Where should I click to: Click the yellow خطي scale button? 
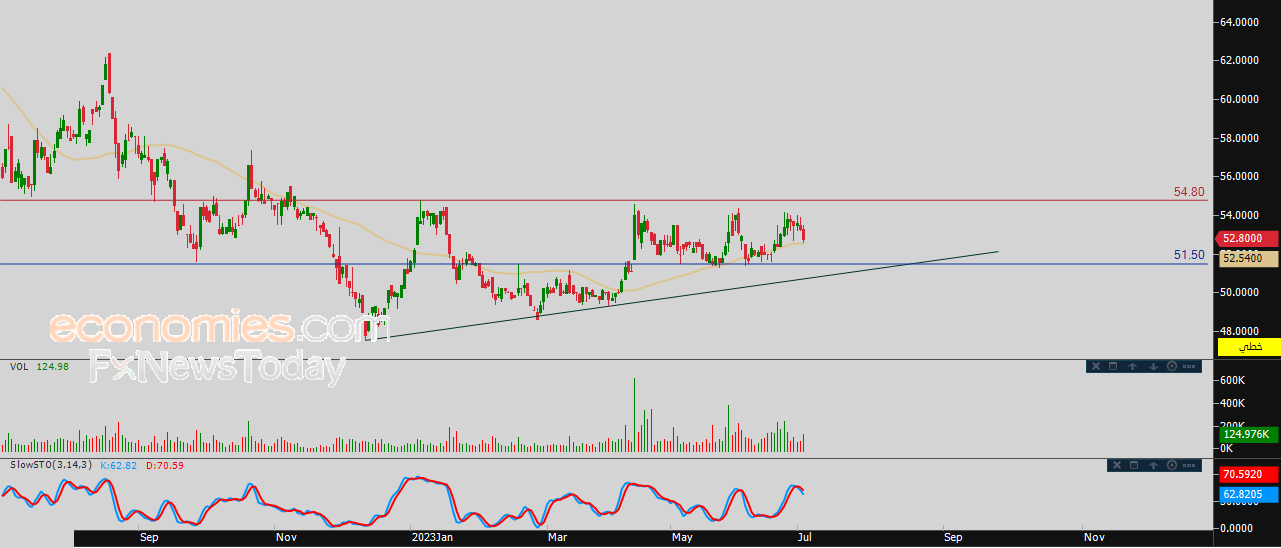(x=1250, y=347)
